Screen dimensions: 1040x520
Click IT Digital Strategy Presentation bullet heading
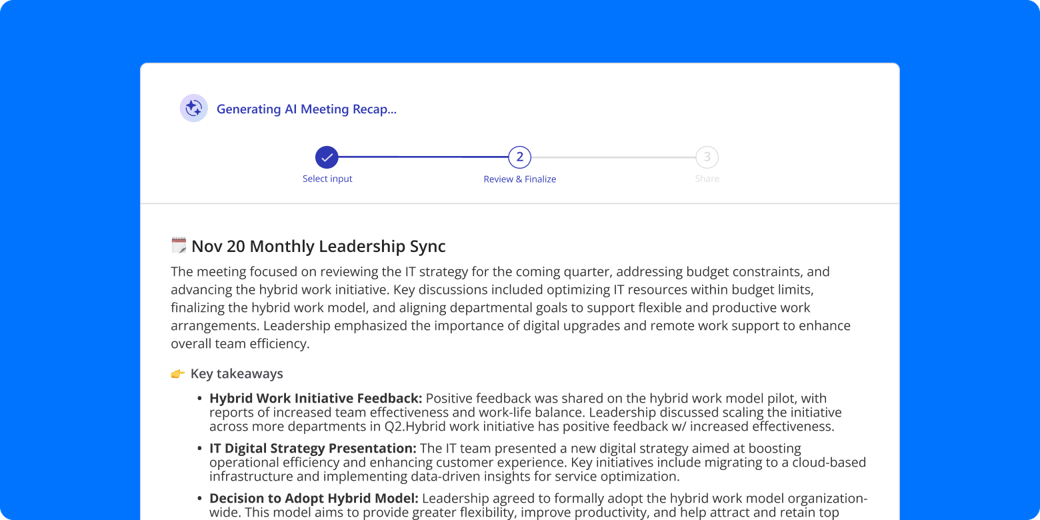click(313, 448)
